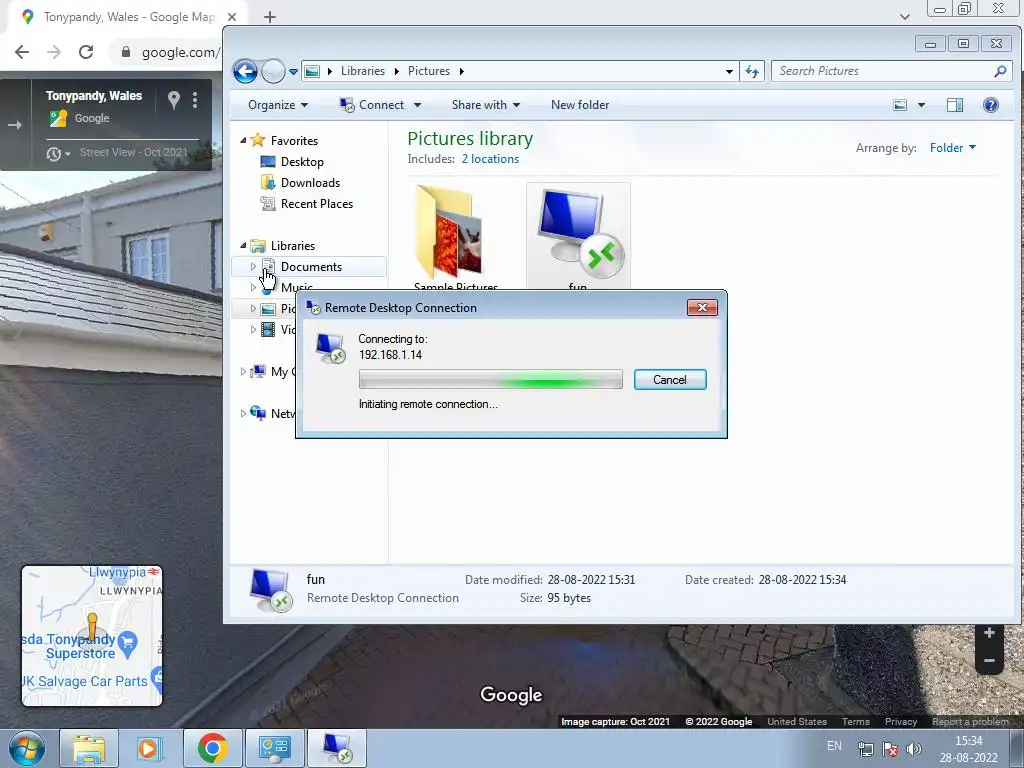
Task: Select Downloads under Favorites
Action: [310, 183]
